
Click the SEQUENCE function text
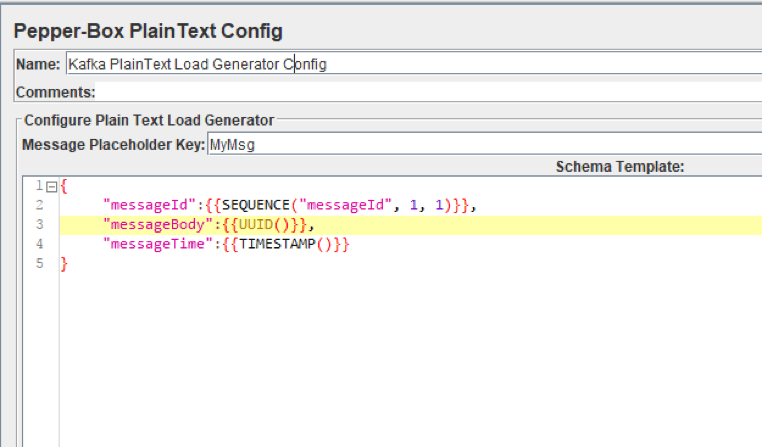point(256,205)
